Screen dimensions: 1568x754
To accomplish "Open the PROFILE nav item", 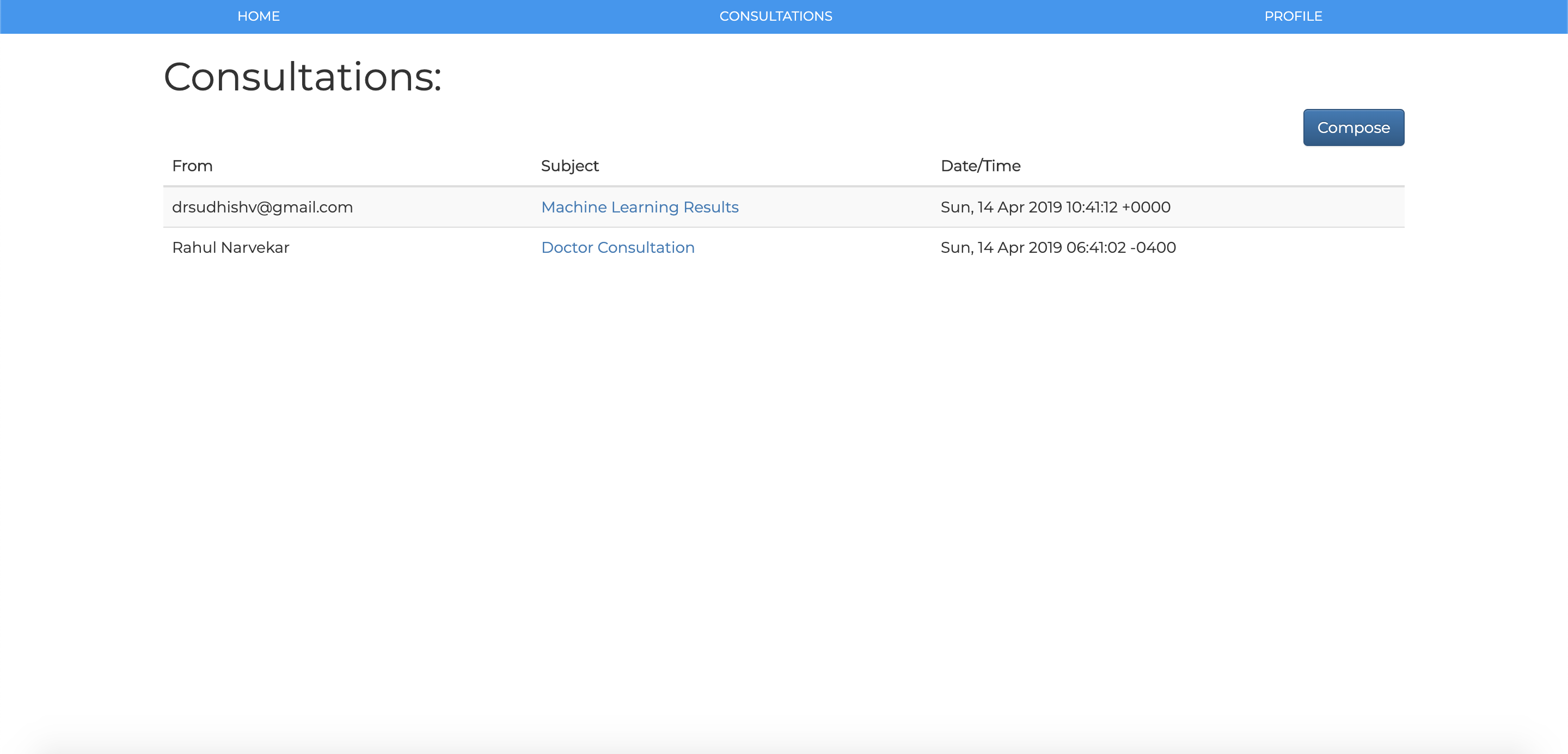I will 1293,16.
